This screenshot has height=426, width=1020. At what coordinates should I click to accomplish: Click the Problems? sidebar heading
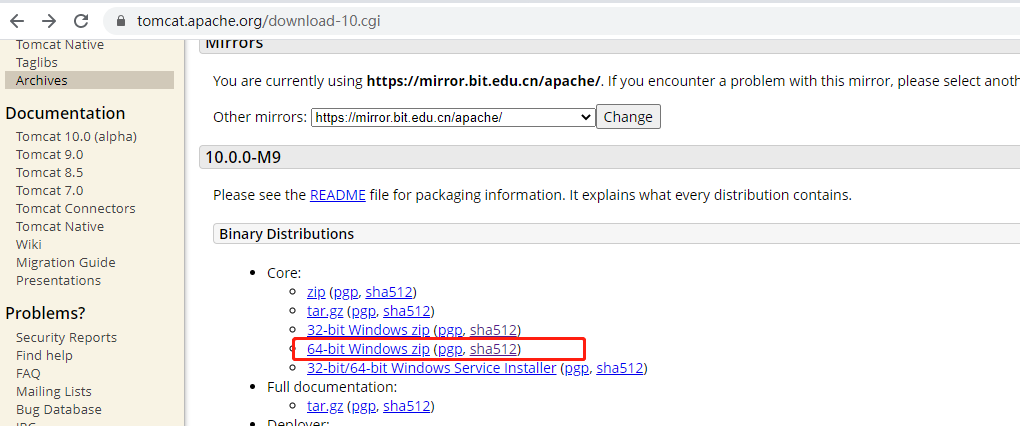pyautogui.click(x=46, y=313)
